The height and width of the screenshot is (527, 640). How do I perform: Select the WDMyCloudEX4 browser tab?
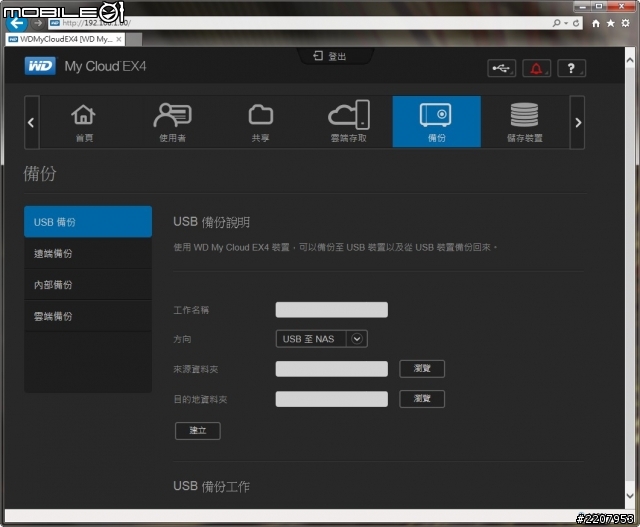(65, 39)
